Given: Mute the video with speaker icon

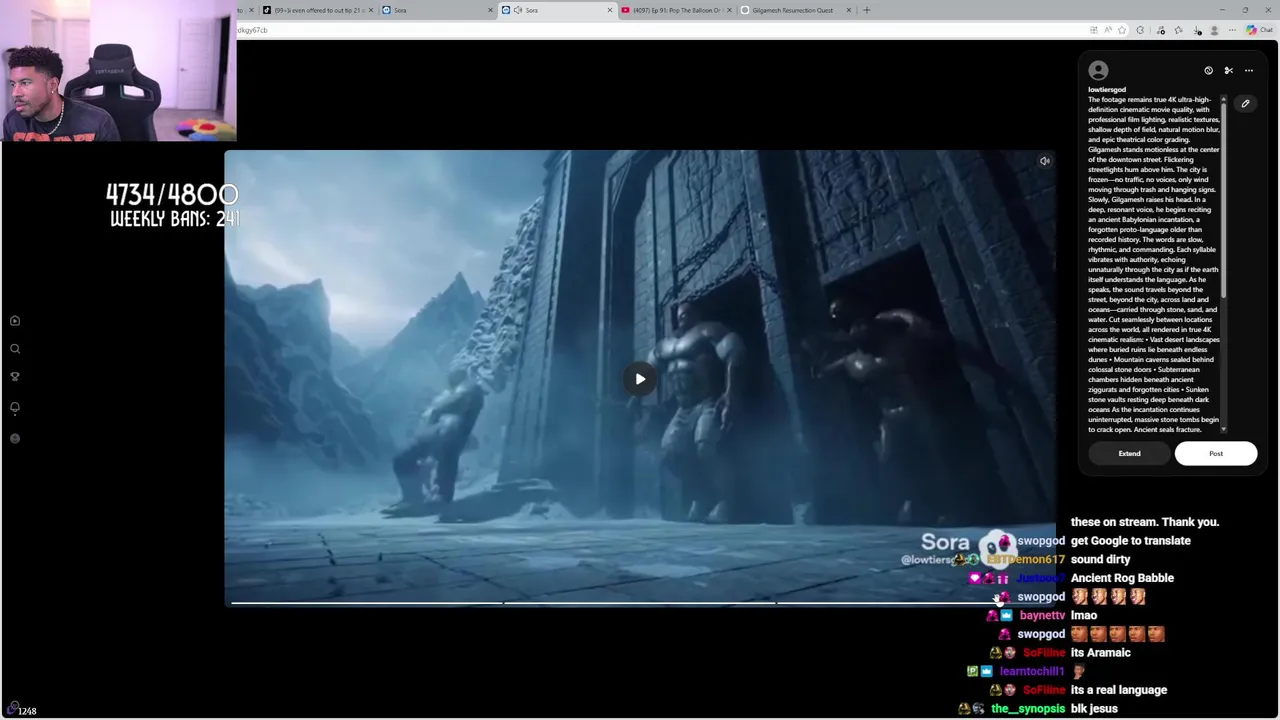Looking at the screenshot, I should point(1044,161).
